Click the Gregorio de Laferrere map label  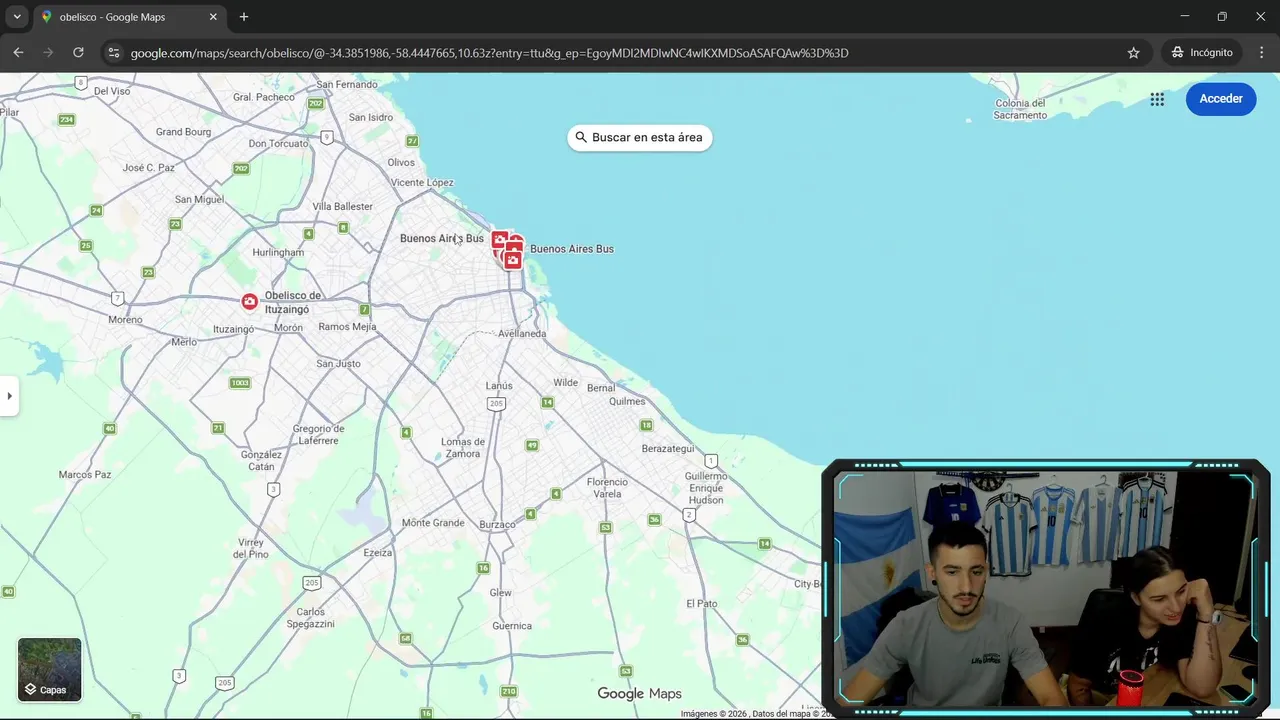pos(318,434)
